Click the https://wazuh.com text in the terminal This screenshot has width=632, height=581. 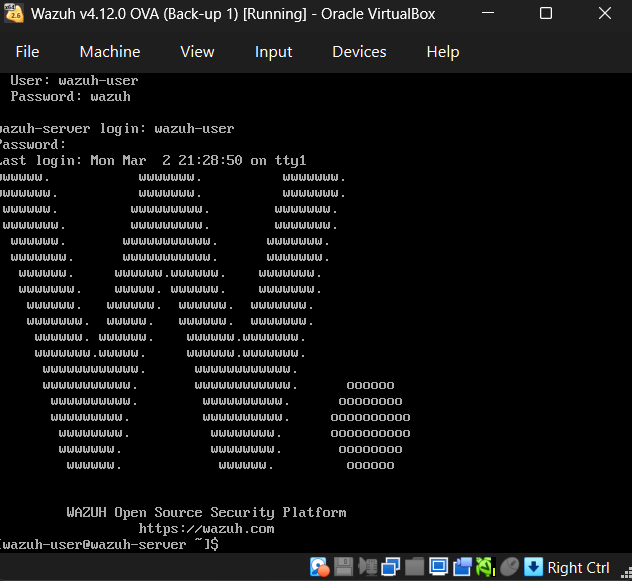click(x=206, y=528)
